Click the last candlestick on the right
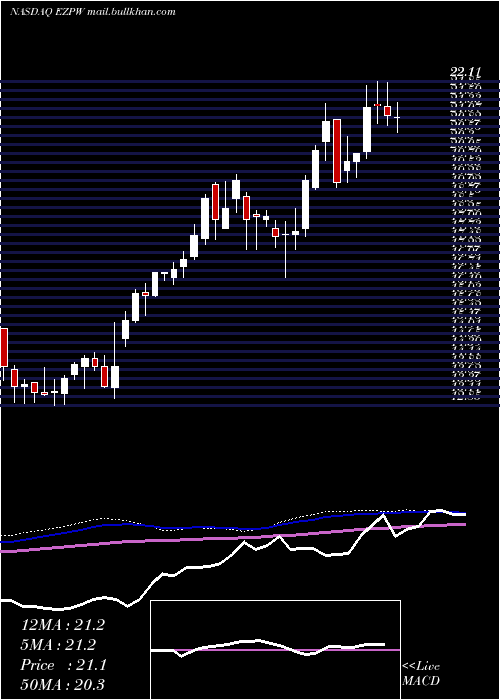Viewport: 500px width, 700px height. [397, 117]
